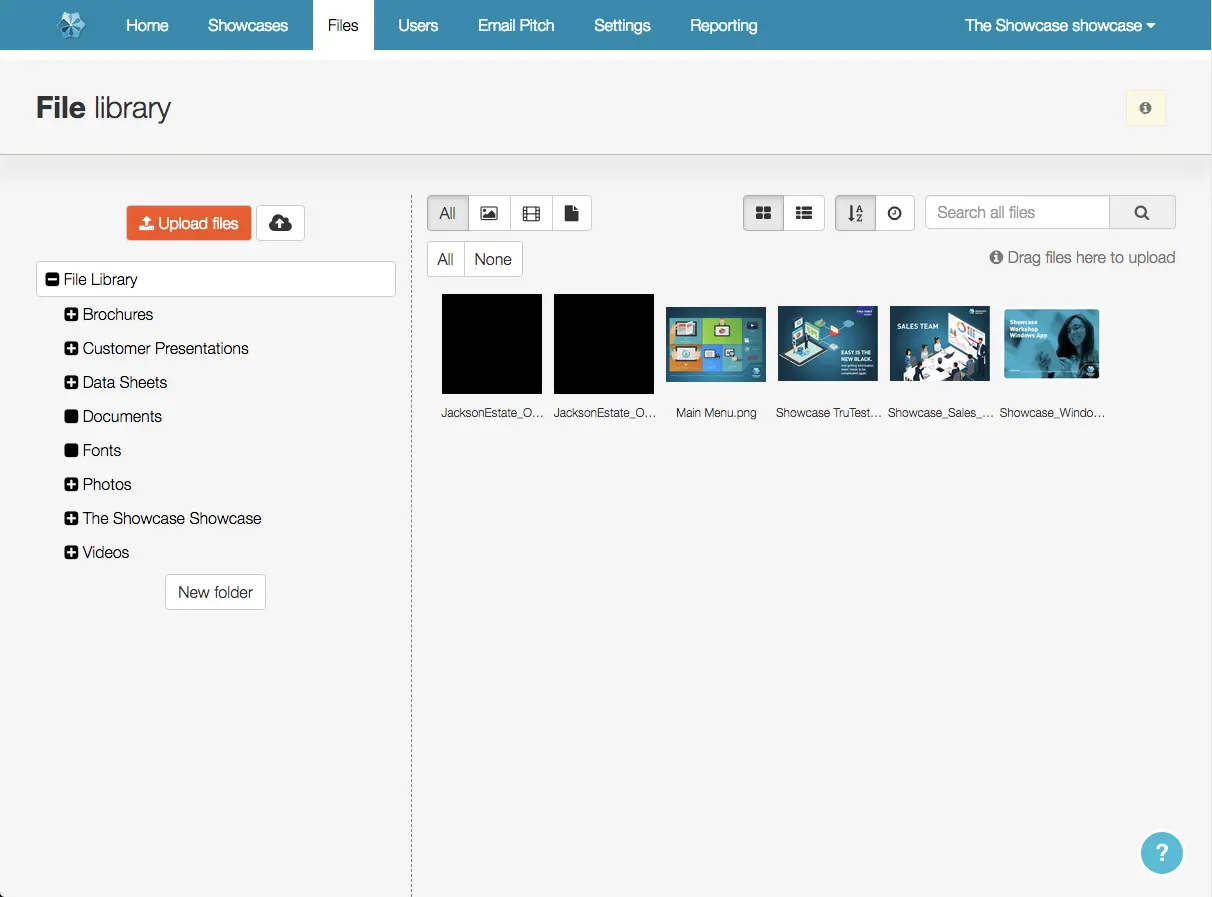Filter files by document icon
Screen dimensions: 1212x897
[x=571, y=213]
